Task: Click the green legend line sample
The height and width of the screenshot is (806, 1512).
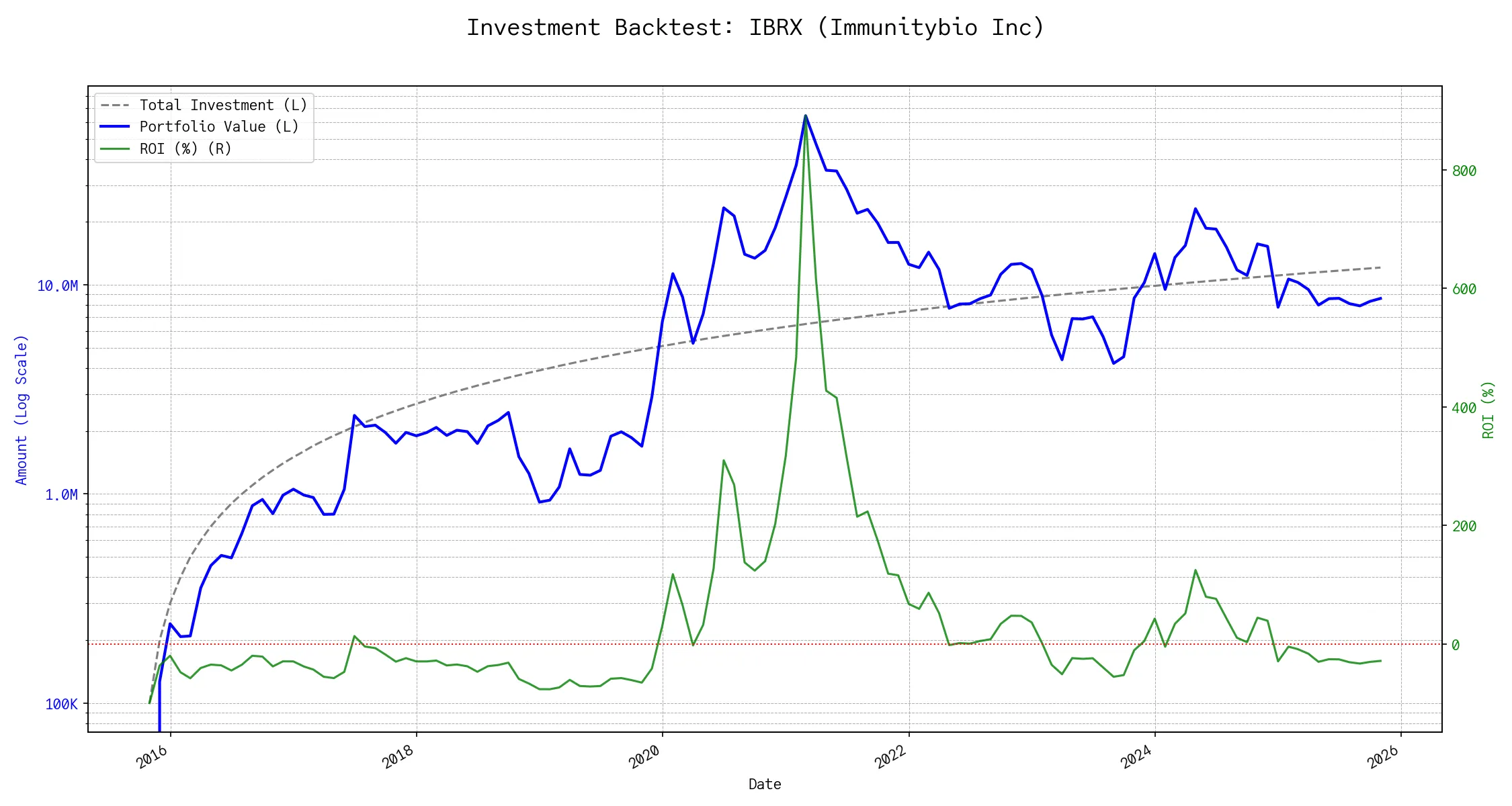Action: (x=115, y=149)
